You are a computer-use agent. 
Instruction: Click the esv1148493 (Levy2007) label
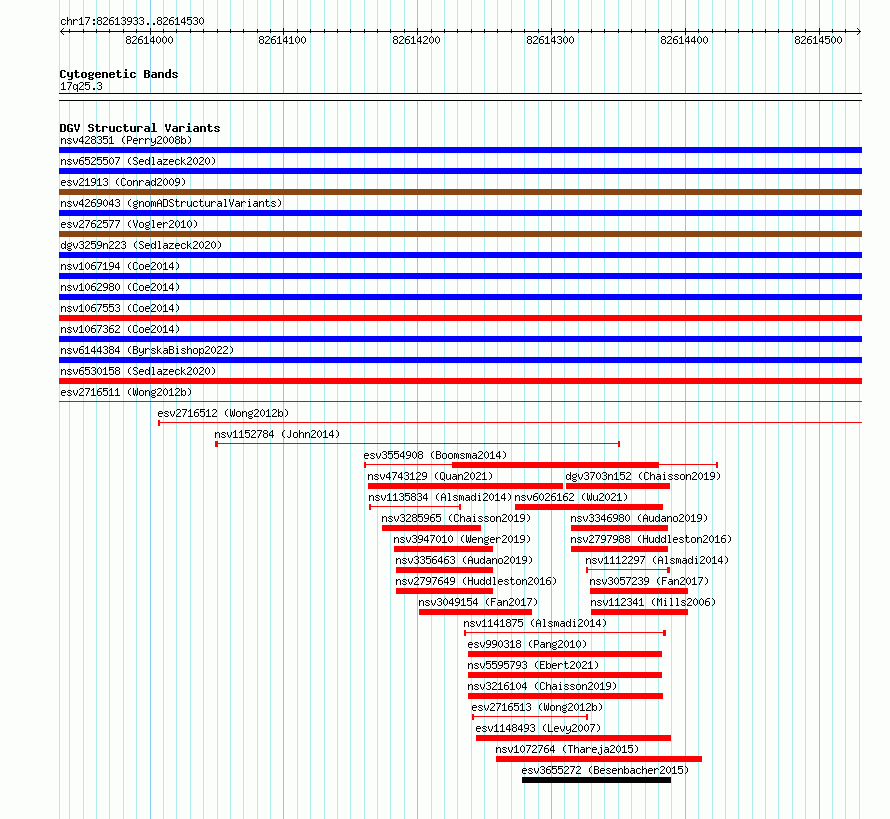538,728
